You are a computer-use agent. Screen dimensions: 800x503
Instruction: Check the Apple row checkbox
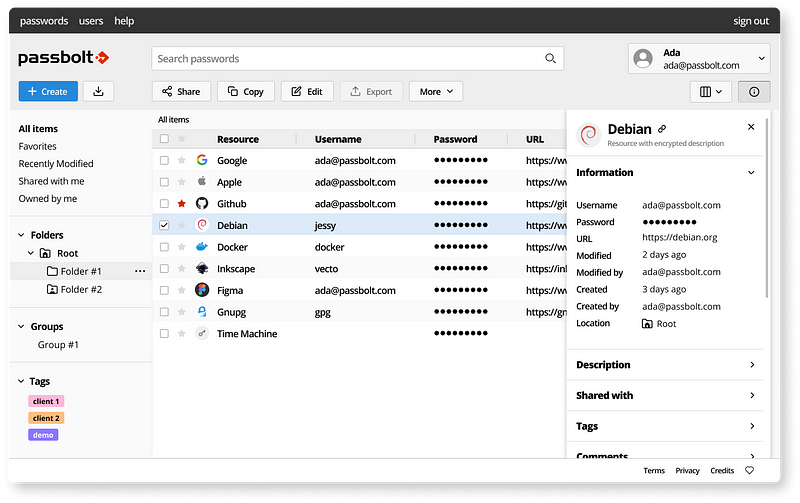164,182
